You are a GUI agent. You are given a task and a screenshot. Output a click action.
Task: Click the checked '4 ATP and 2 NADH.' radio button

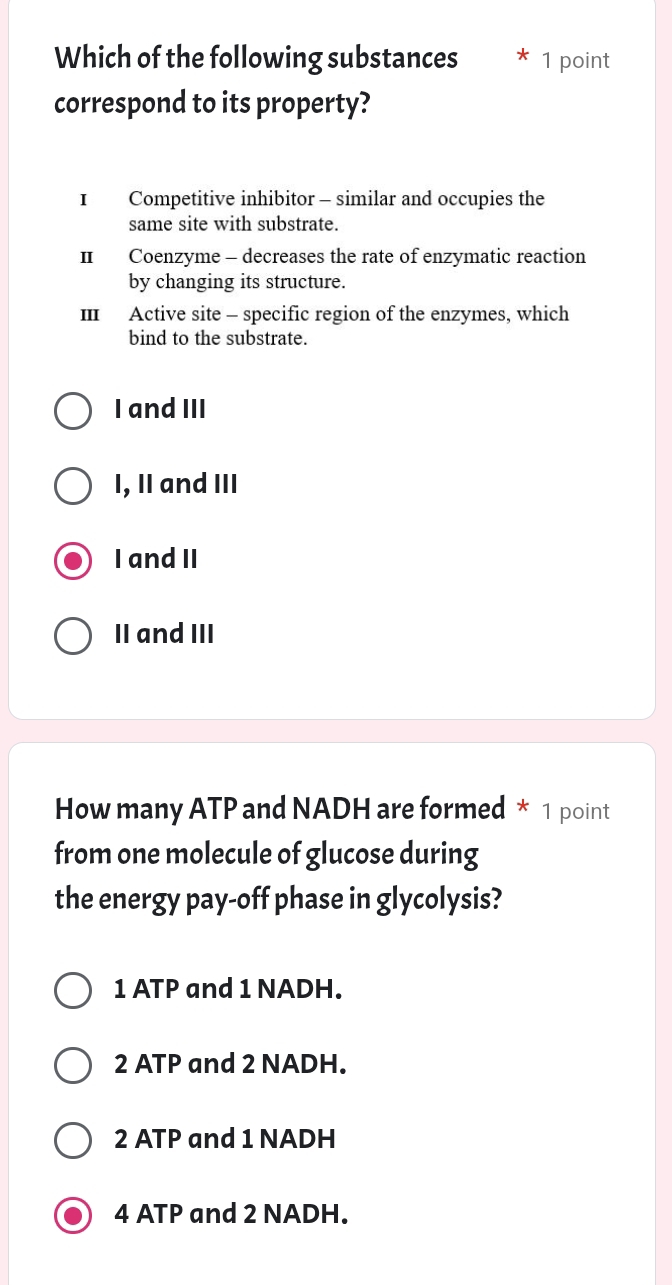[x=72, y=1215]
